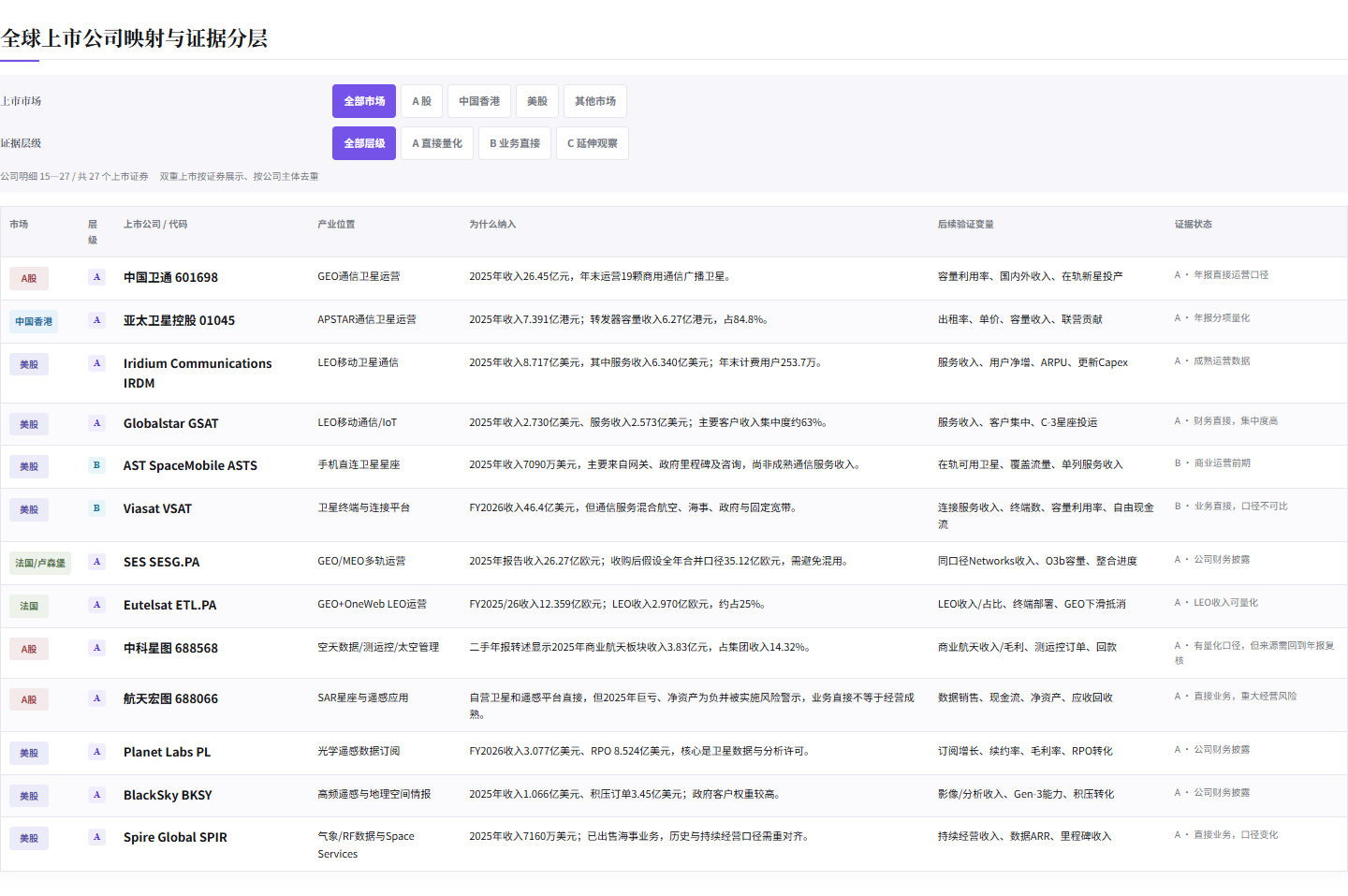The image size is (1348, 896).
Task: Select company Viasat VSAT
Action: tap(157, 509)
